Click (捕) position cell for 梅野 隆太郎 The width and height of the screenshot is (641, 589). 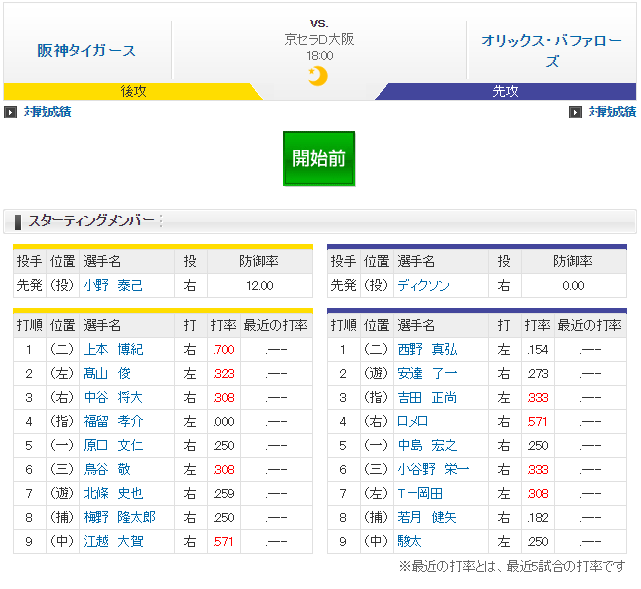click(x=62, y=517)
